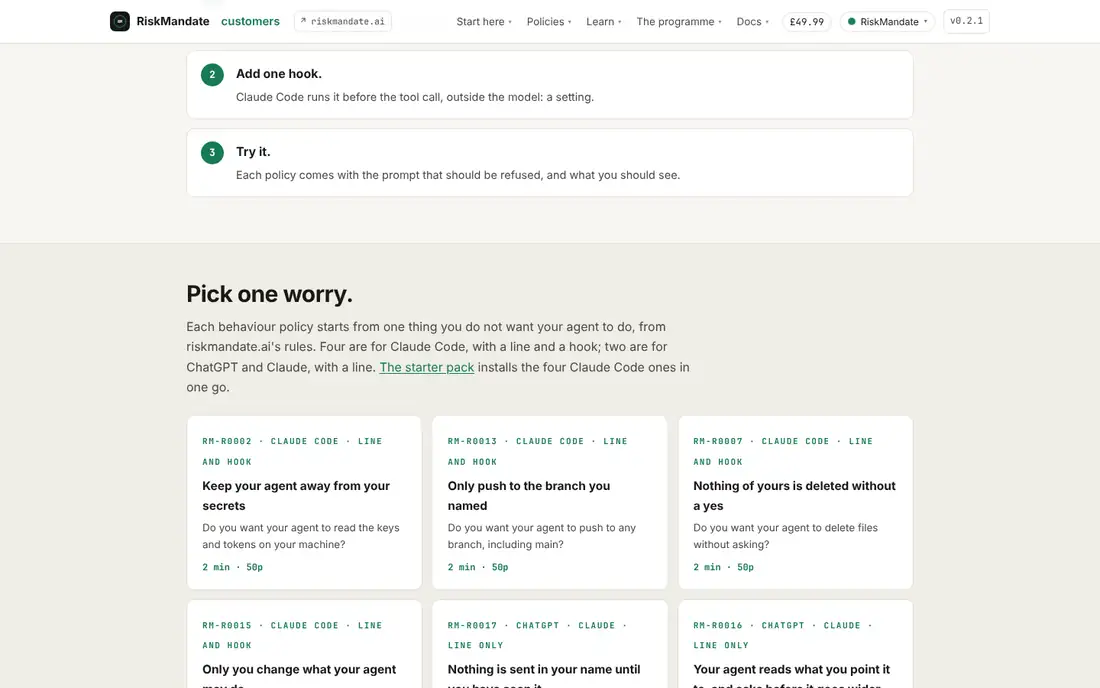
Task: Click the RiskMandate brand name in header
Action: (x=173, y=21)
